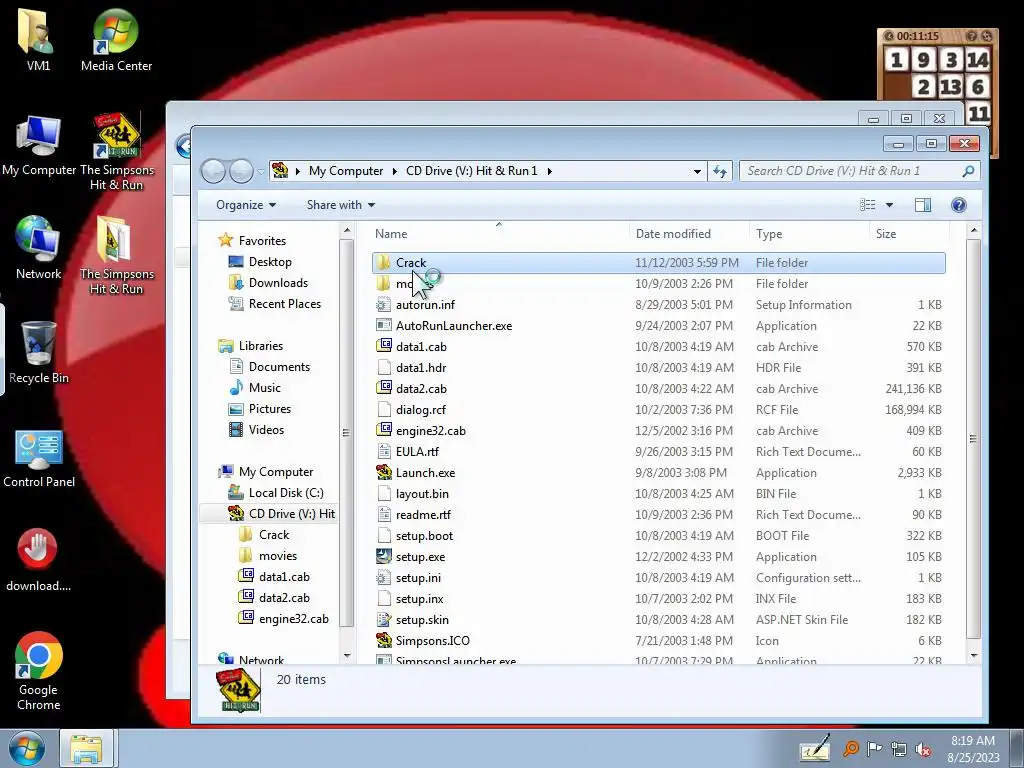Open the address bar history dropdown
The image size is (1024, 768).
coord(697,171)
